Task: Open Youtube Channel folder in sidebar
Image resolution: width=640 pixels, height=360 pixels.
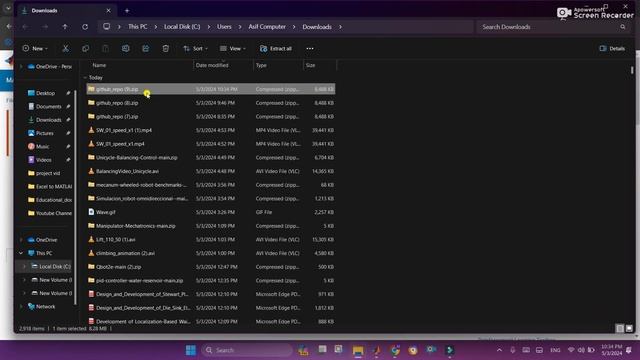Action: point(49,213)
